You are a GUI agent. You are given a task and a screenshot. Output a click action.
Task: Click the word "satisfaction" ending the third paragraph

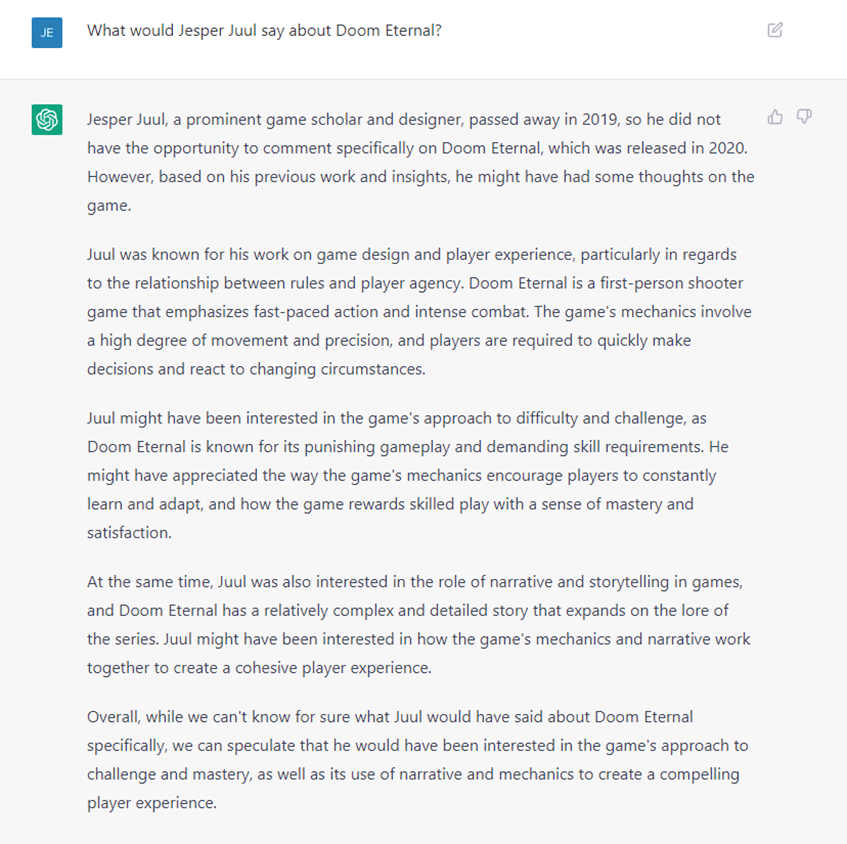point(128,533)
